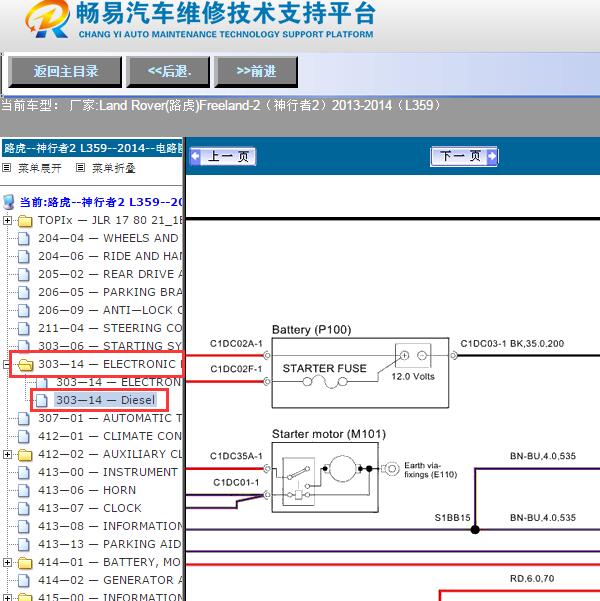Screen dimensions: 600x601
Task: Go back with <<后退 button
Action: click(168, 72)
